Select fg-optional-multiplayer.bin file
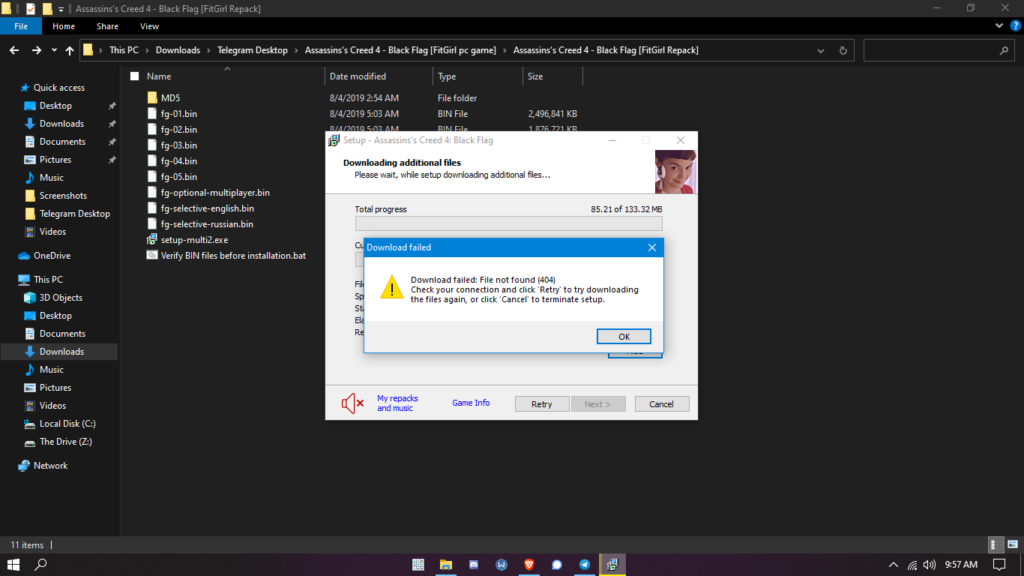Screen dimensions: 1024x576 (x=215, y=193)
